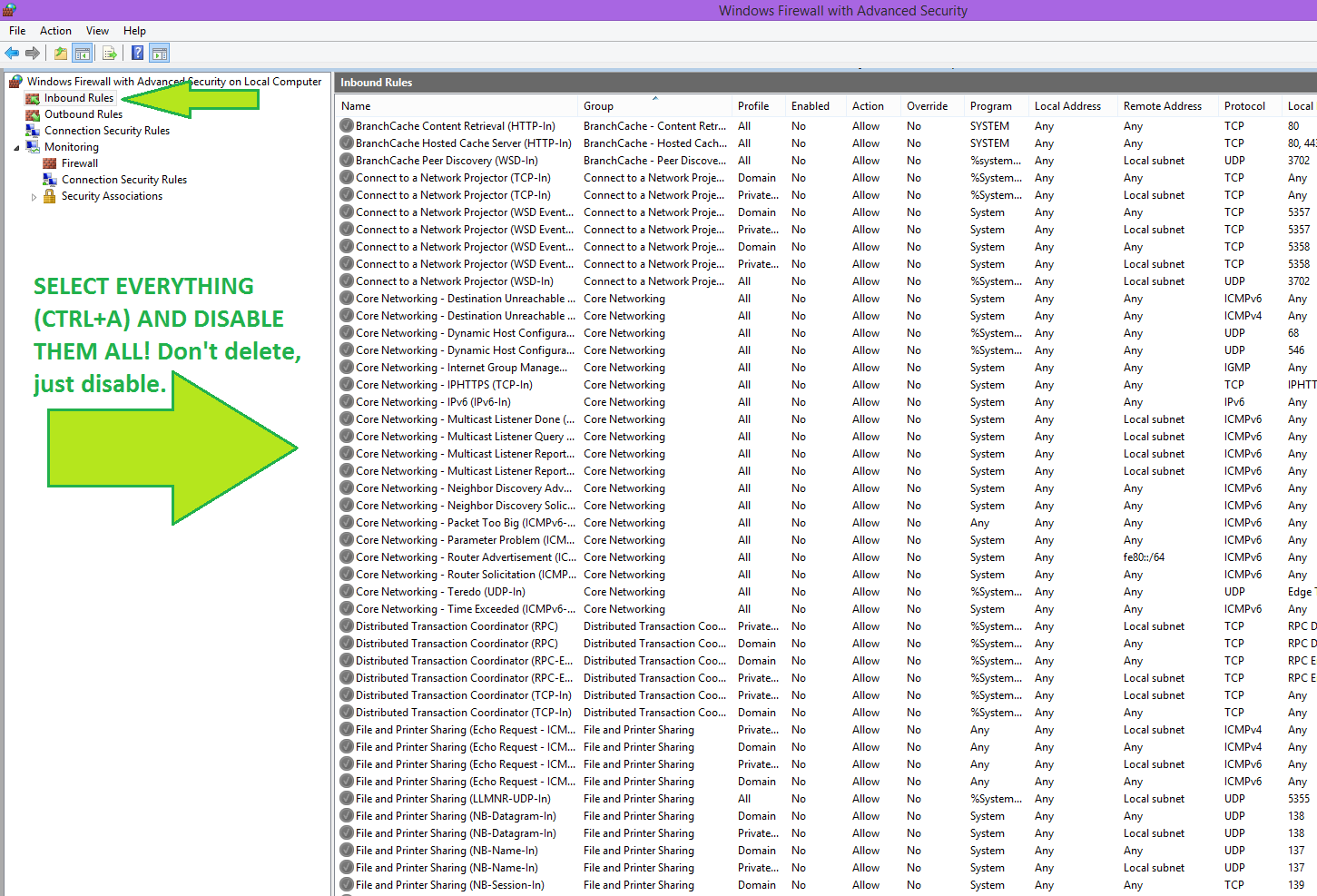This screenshot has height=896, width=1317.
Task: Click status icon of Core Networking - IPHTTPS rule
Action: point(347,385)
